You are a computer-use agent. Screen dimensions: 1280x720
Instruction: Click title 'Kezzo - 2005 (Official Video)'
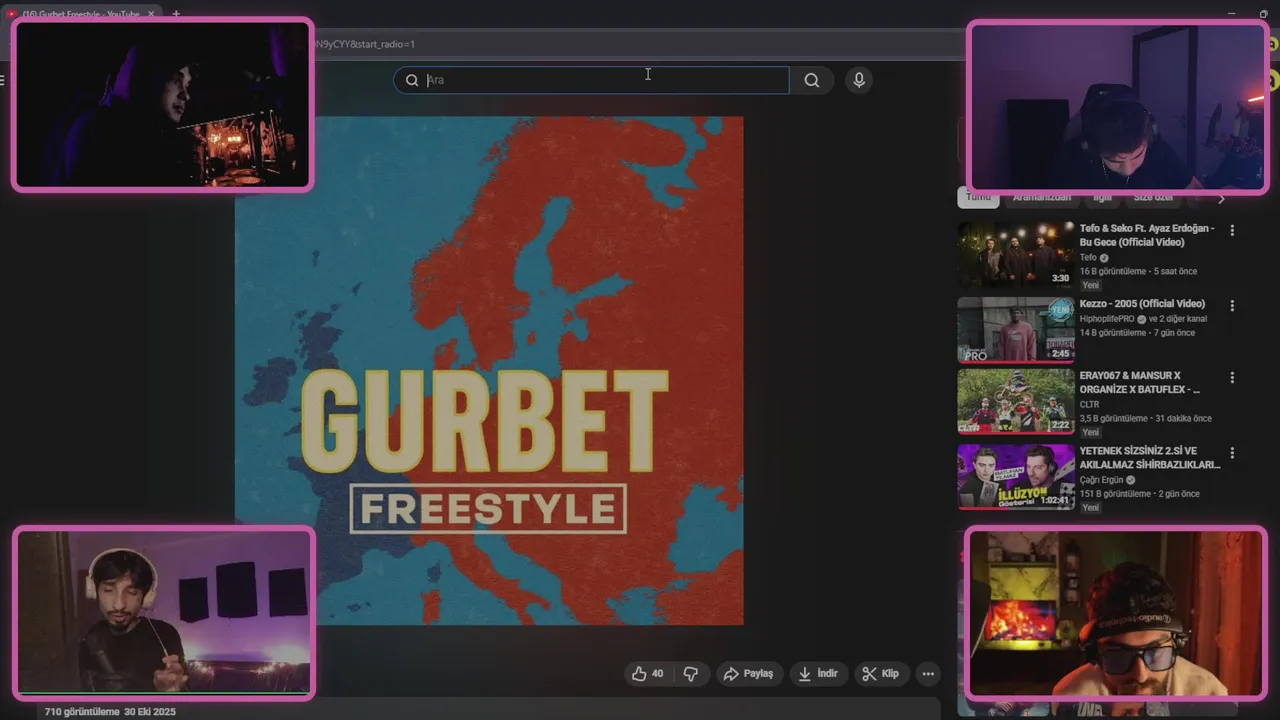(x=1142, y=304)
